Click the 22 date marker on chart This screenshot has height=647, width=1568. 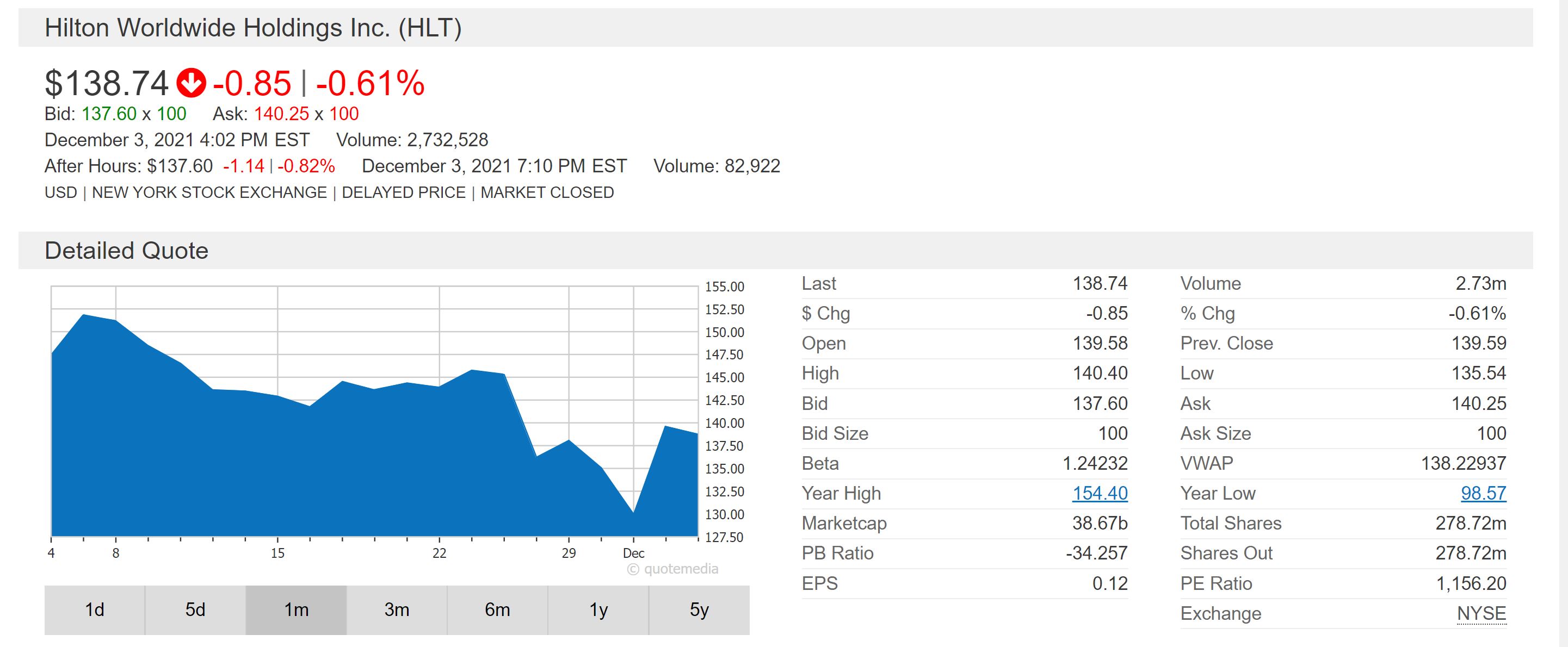click(439, 553)
